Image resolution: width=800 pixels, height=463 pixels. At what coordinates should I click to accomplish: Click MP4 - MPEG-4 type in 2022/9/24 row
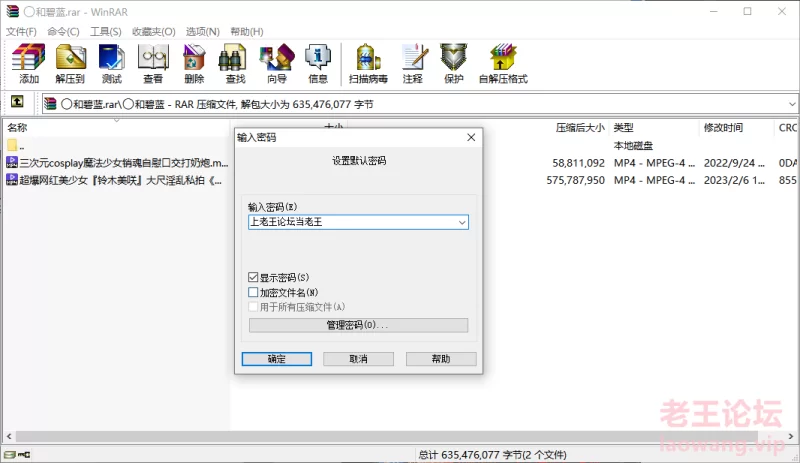[654, 163]
